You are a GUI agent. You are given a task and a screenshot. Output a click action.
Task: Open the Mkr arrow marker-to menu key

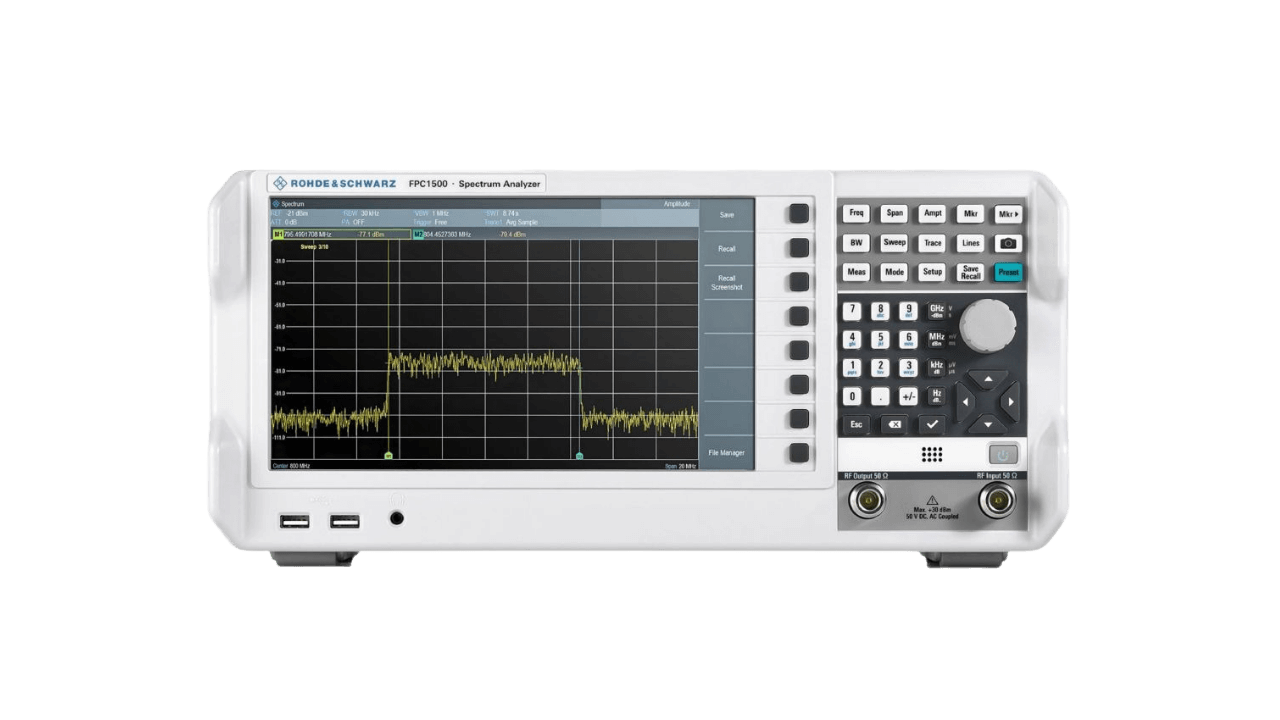[1008, 214]
